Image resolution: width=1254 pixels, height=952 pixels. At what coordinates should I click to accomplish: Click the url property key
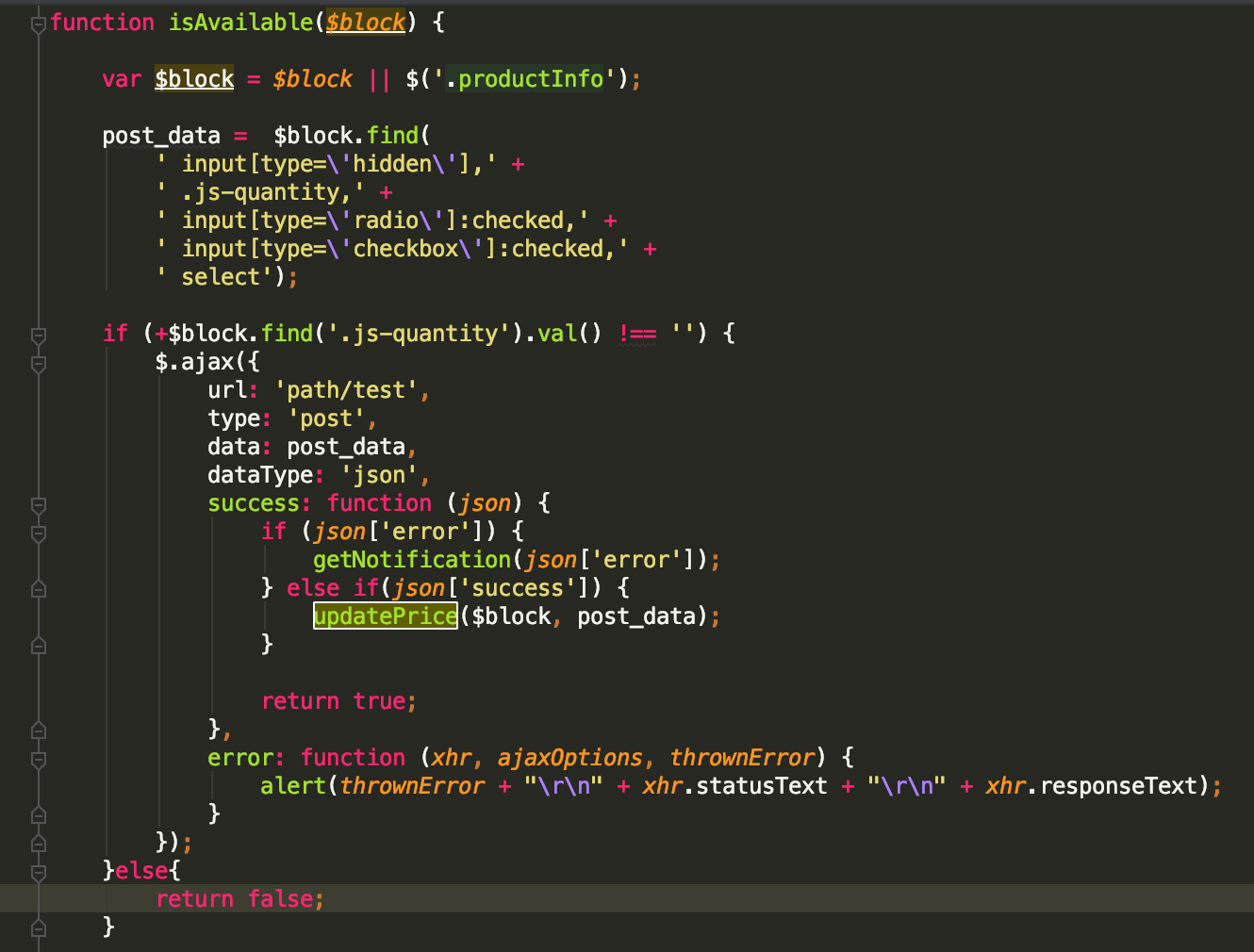(x=227, y=390)
